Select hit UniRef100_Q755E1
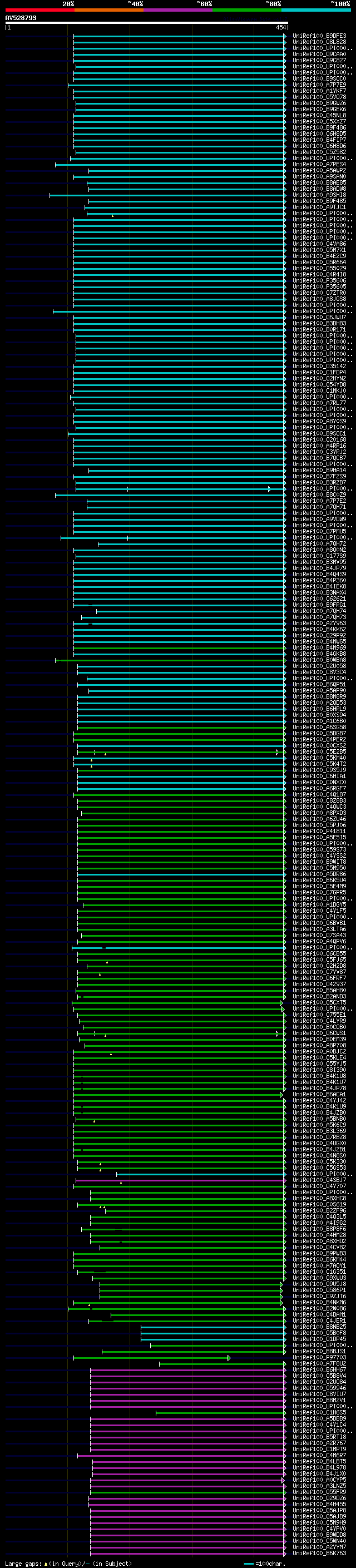Viewport: 356px width, 1568px height. (319, 1015)
